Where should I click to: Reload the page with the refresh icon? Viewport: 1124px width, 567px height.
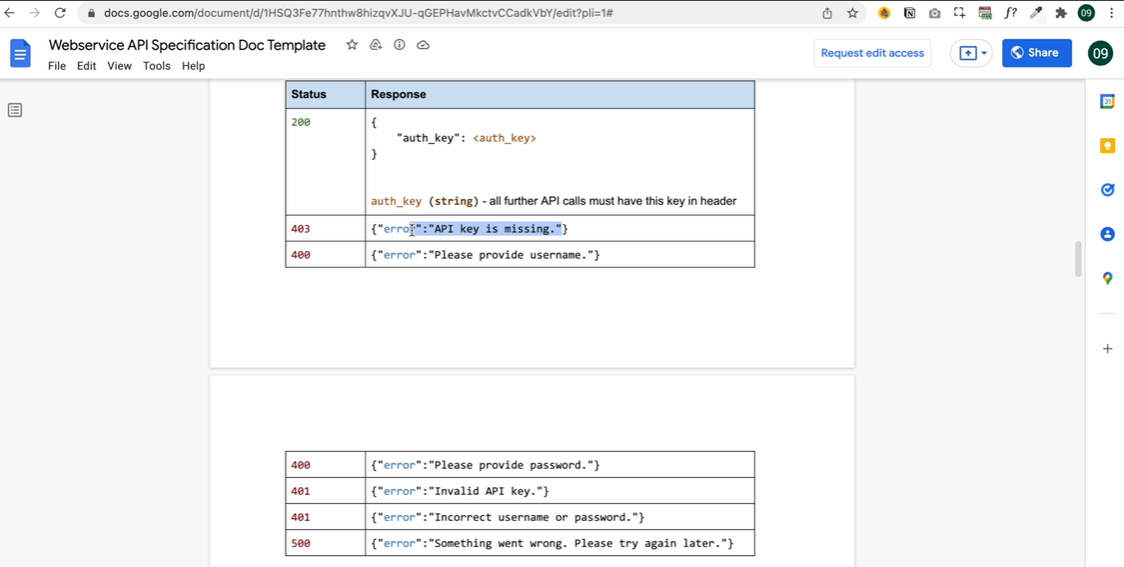click(60, 13)
